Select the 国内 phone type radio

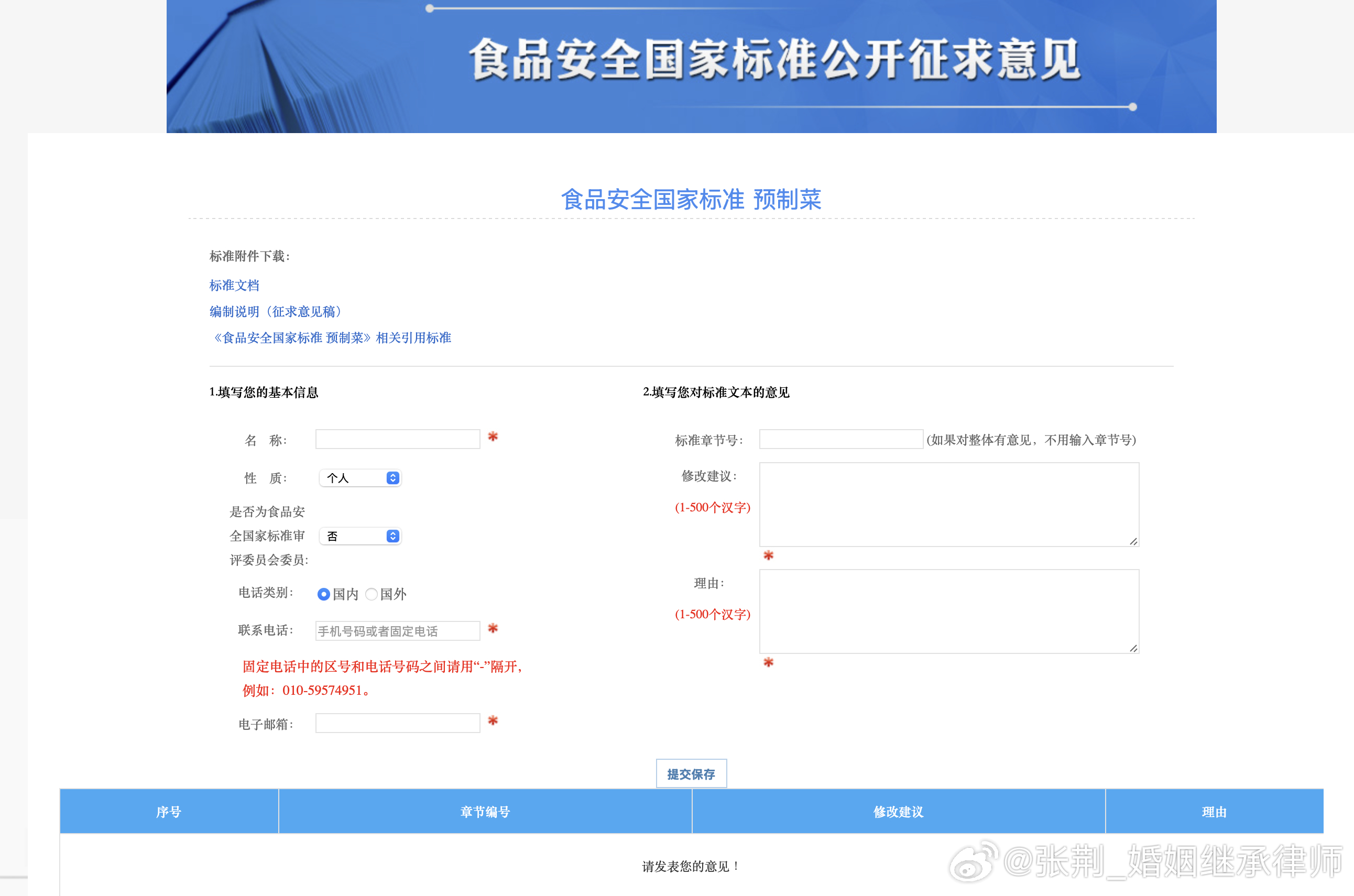[323, 594]
